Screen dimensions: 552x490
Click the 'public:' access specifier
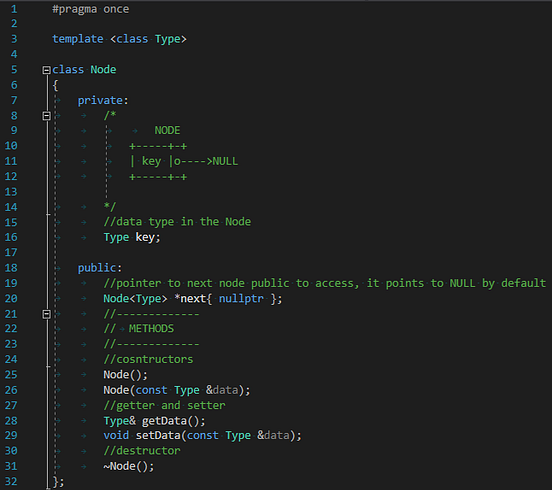pos(100,268)
